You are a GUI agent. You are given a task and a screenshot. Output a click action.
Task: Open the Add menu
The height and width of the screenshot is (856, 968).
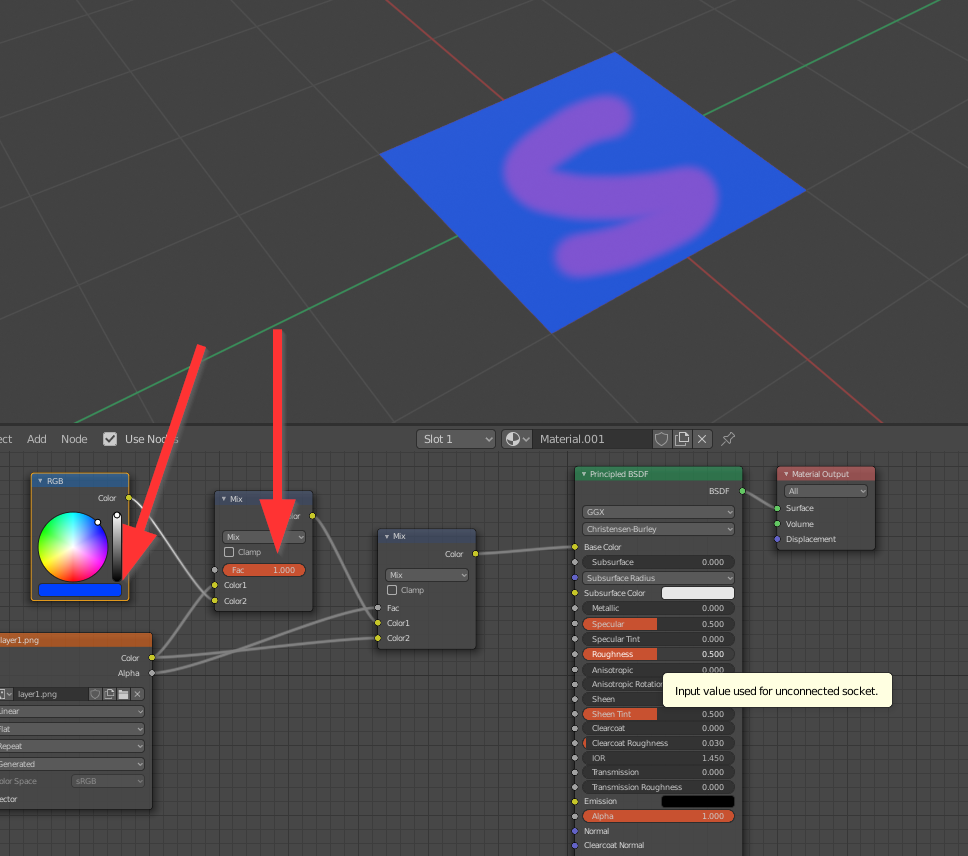(x=36, y=438)
